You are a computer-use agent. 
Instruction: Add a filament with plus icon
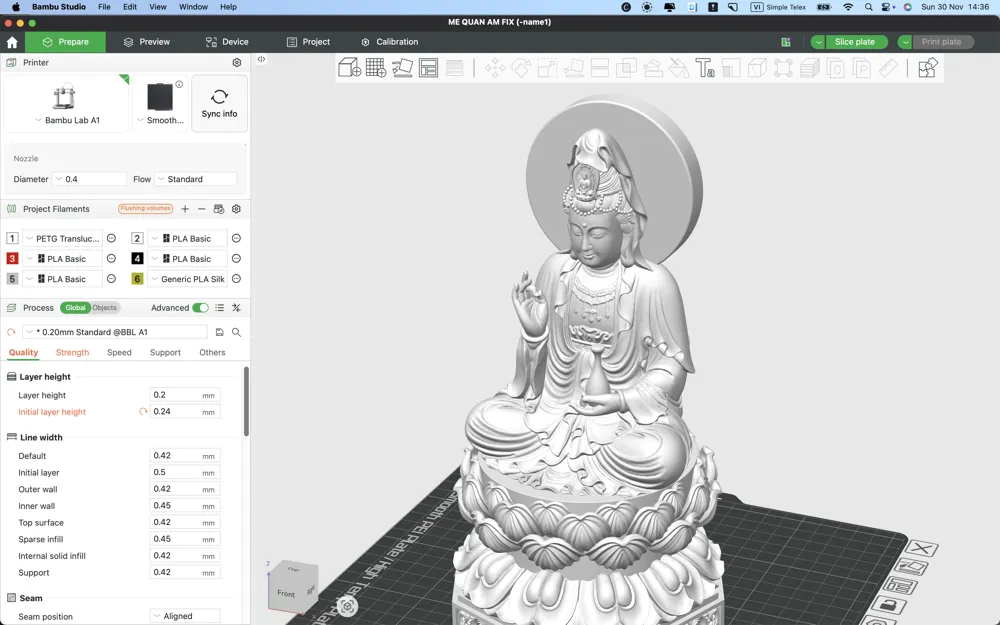pos(185,209)
